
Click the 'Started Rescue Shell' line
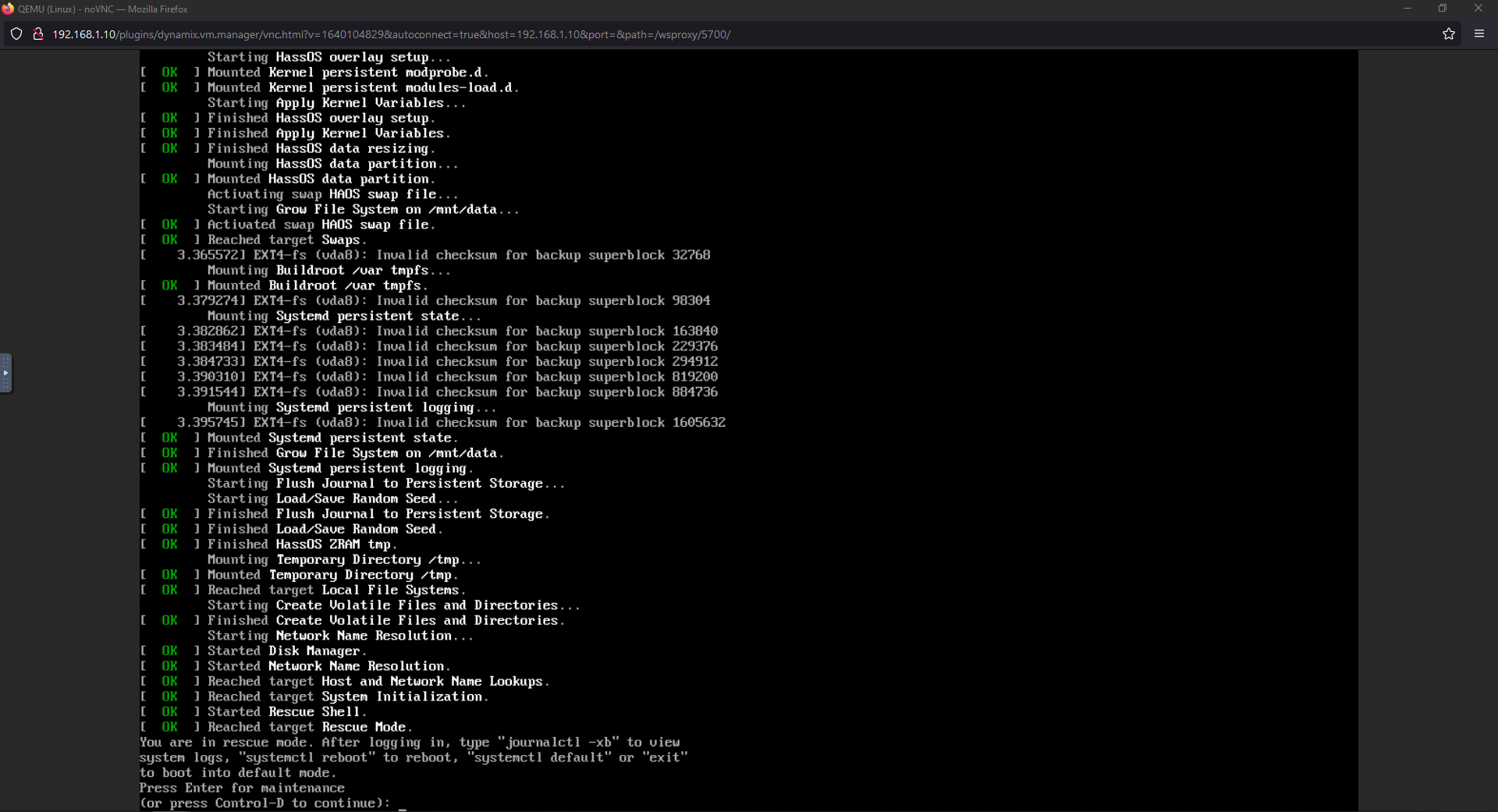[x=254, y=711]
